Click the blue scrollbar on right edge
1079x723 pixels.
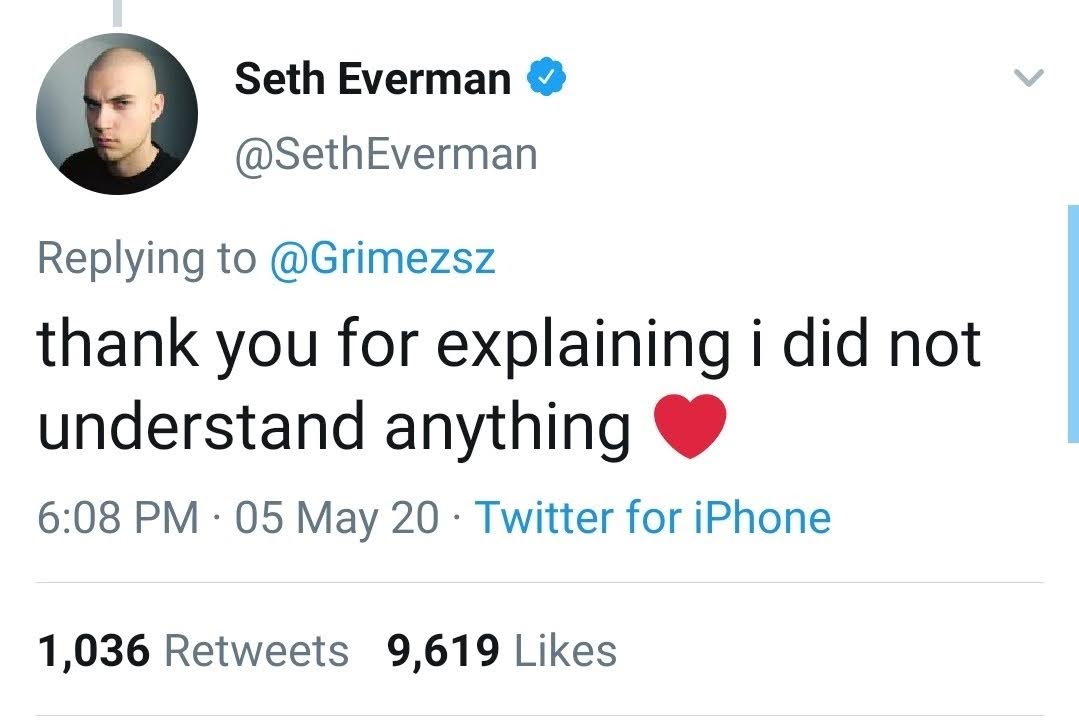tap(1072, 322)
